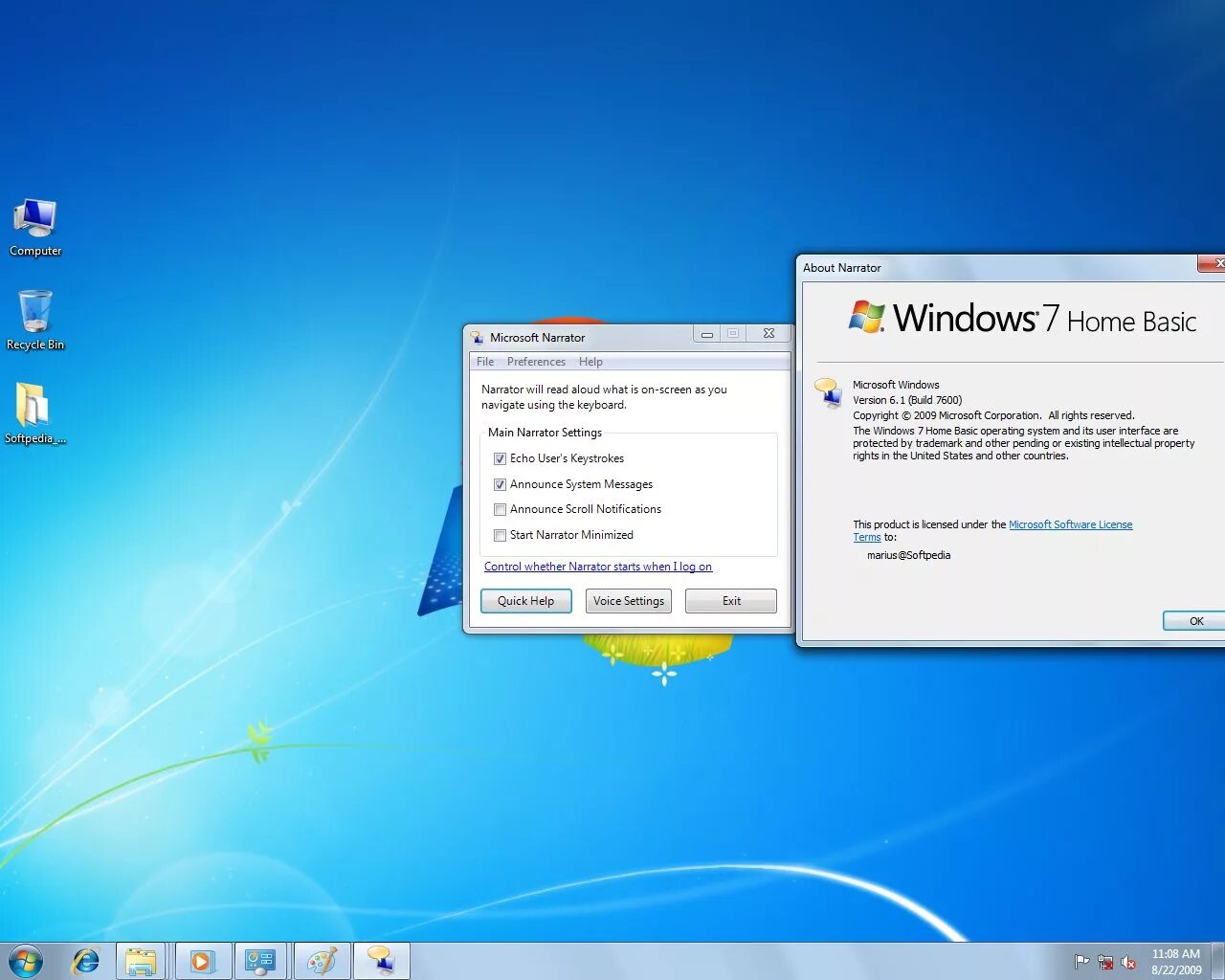Viewport: 1225px width, 980px height.
Task: Select the Recycle Bin desktop icon
Action: coord(35,321)
